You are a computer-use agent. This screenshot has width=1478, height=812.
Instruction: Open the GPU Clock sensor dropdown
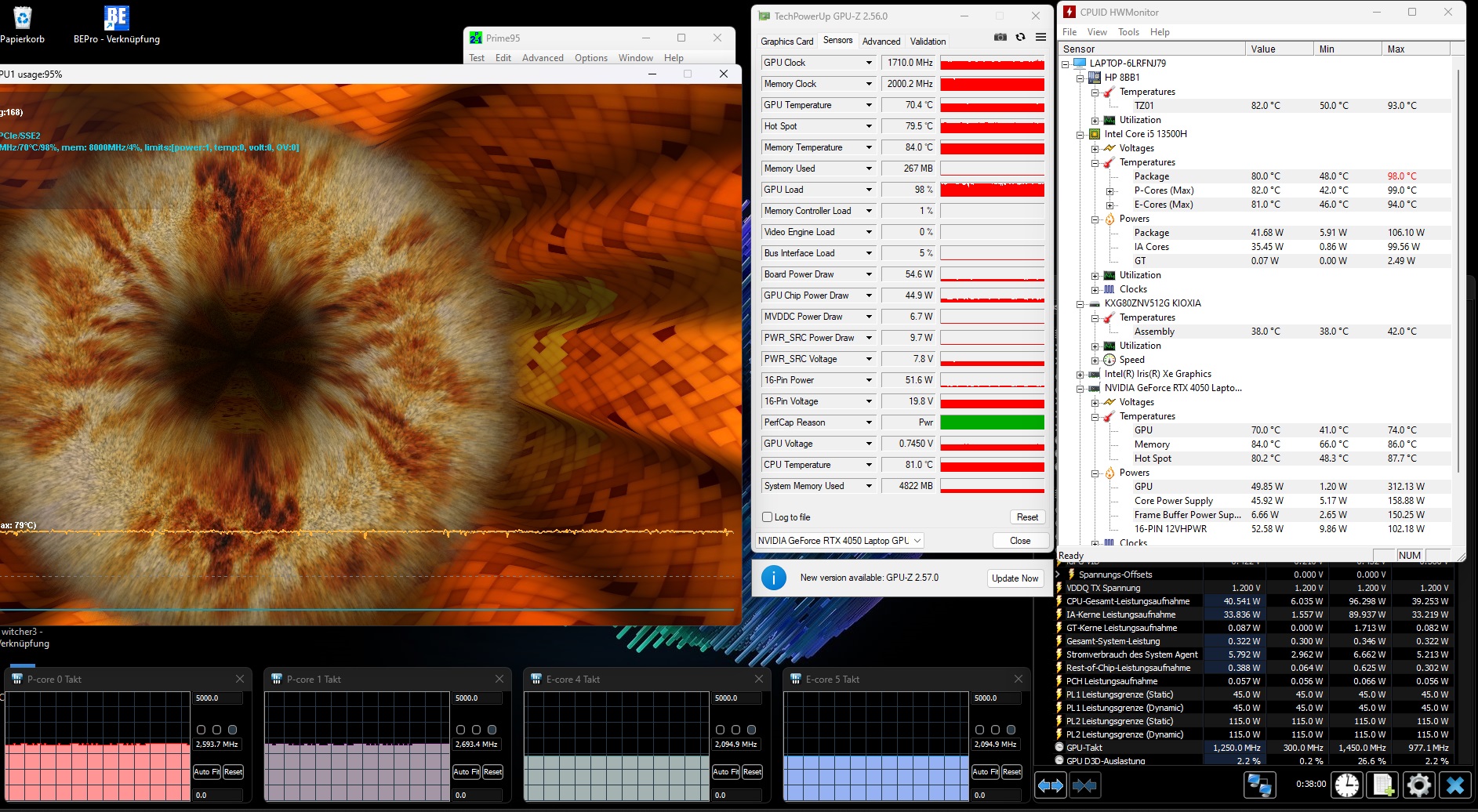coord(868,63)
